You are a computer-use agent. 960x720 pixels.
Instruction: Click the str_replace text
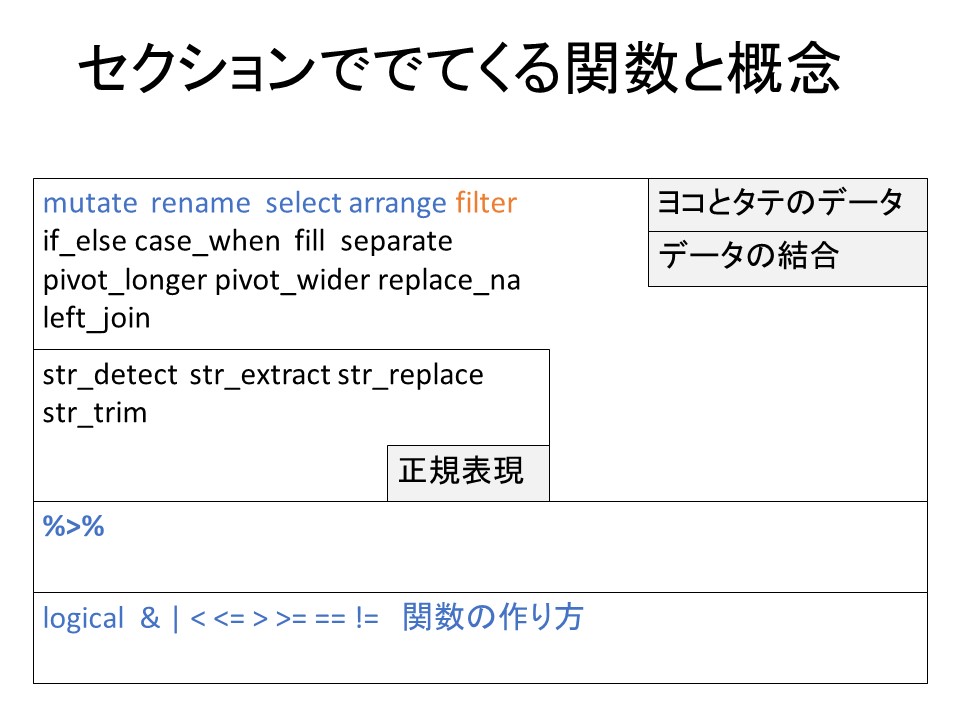[410, 375]
